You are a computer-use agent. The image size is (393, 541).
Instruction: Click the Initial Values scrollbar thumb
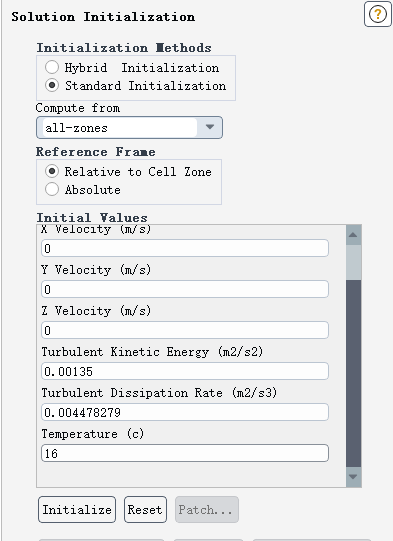click(x=353, y=263)
